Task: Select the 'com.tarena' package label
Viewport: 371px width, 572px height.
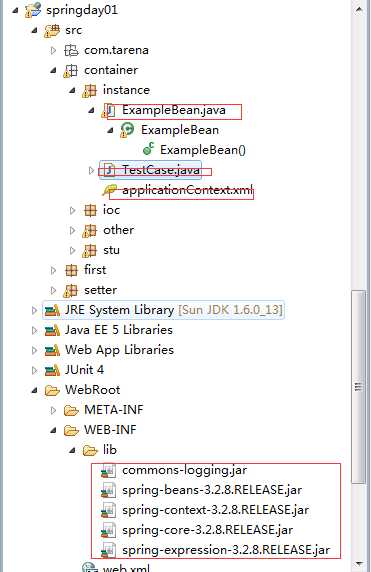Action: coord(116,50)
